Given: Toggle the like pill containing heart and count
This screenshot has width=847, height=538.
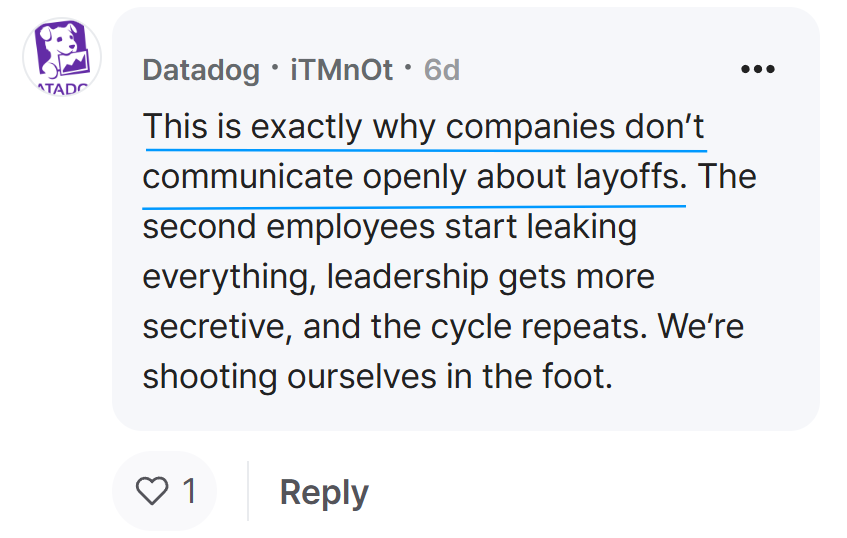Looking at the screenshot, I should point(165,491).
